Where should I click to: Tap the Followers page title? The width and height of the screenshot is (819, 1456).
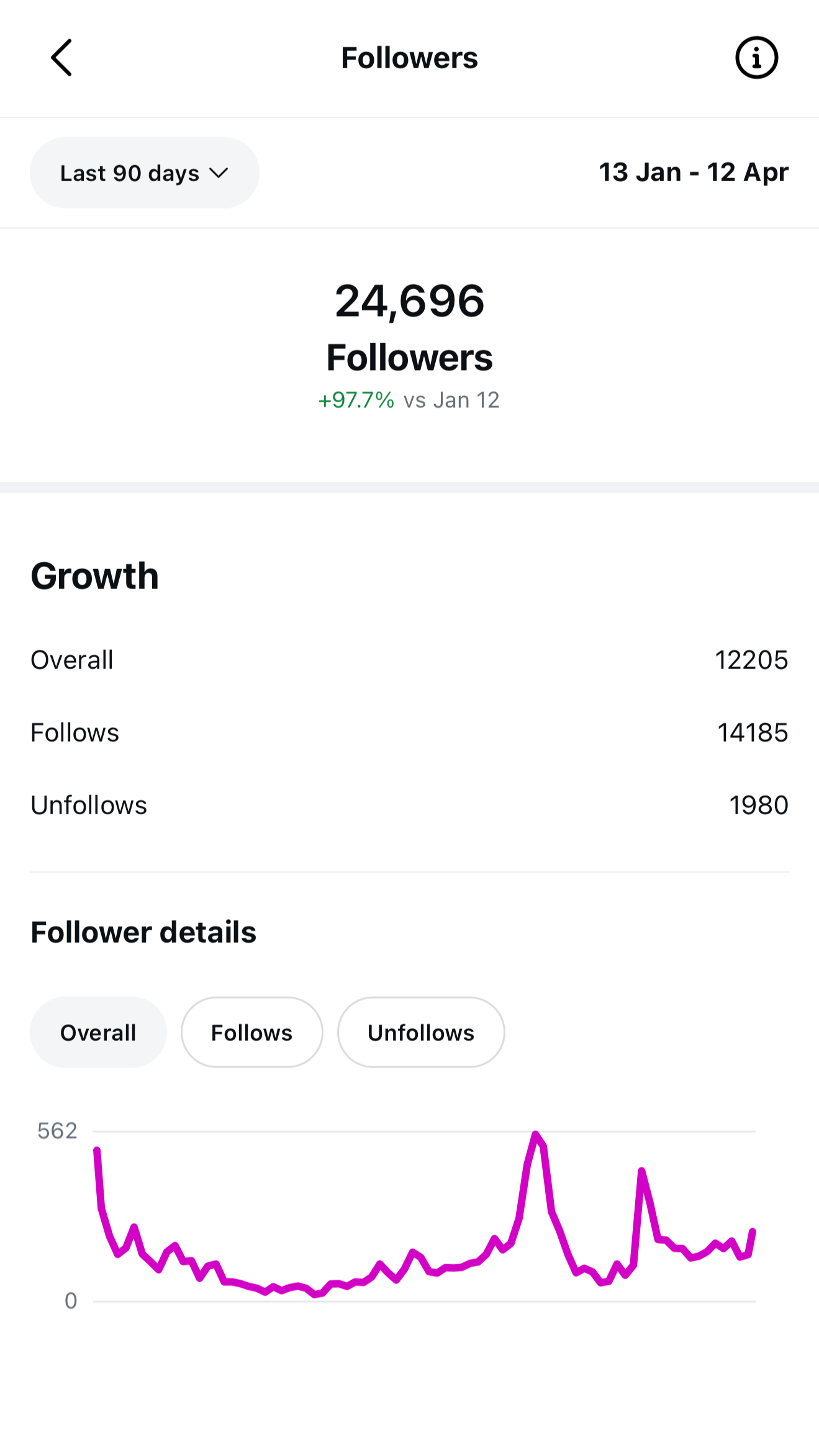(x=409, y=58)
